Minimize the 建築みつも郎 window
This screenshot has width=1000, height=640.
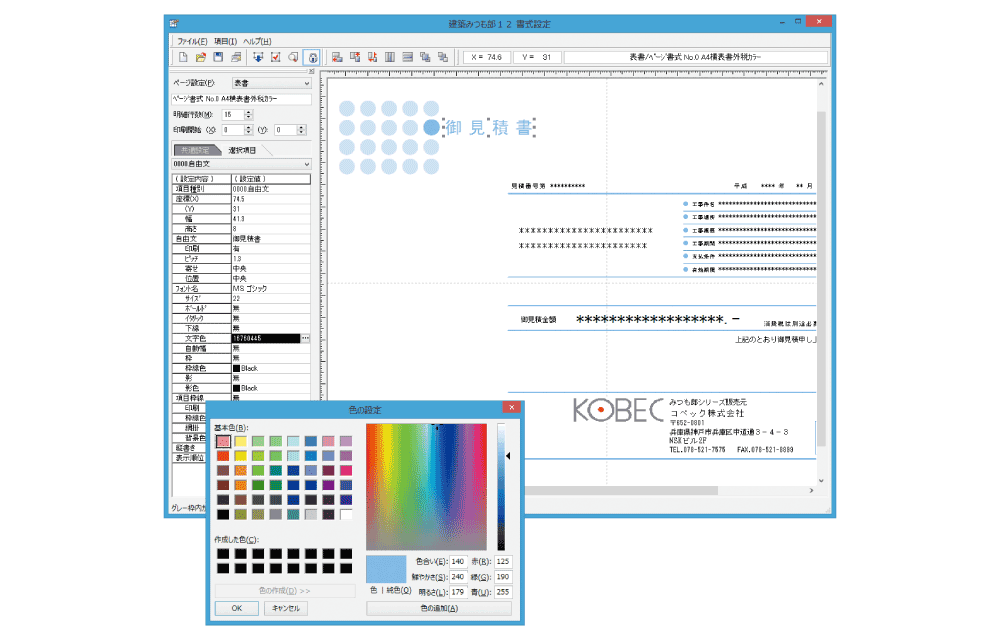pyautogui.click(x=782, y=23)
